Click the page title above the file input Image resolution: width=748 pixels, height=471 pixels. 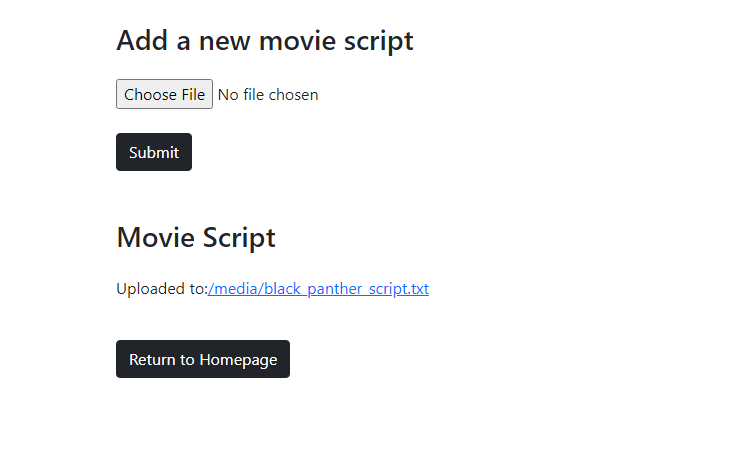pyautogui.click(x=265, y=41)
